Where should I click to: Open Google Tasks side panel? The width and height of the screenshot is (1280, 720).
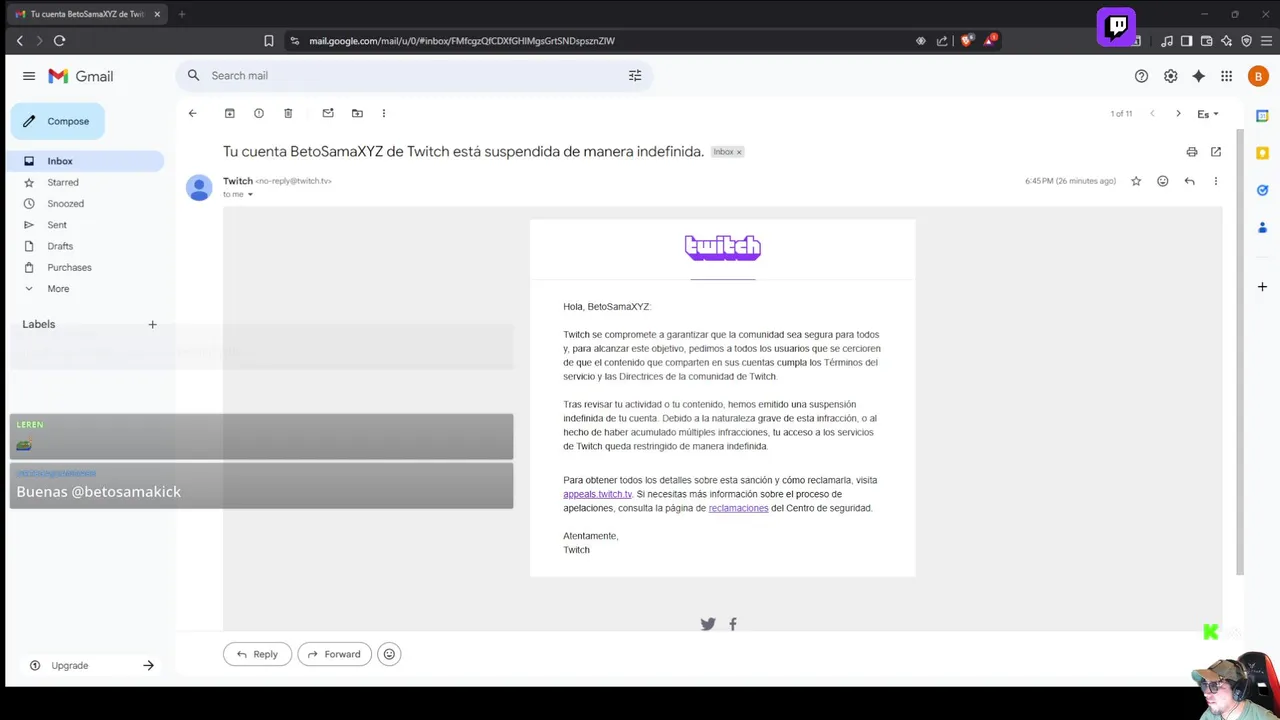tap(1262, 190)
